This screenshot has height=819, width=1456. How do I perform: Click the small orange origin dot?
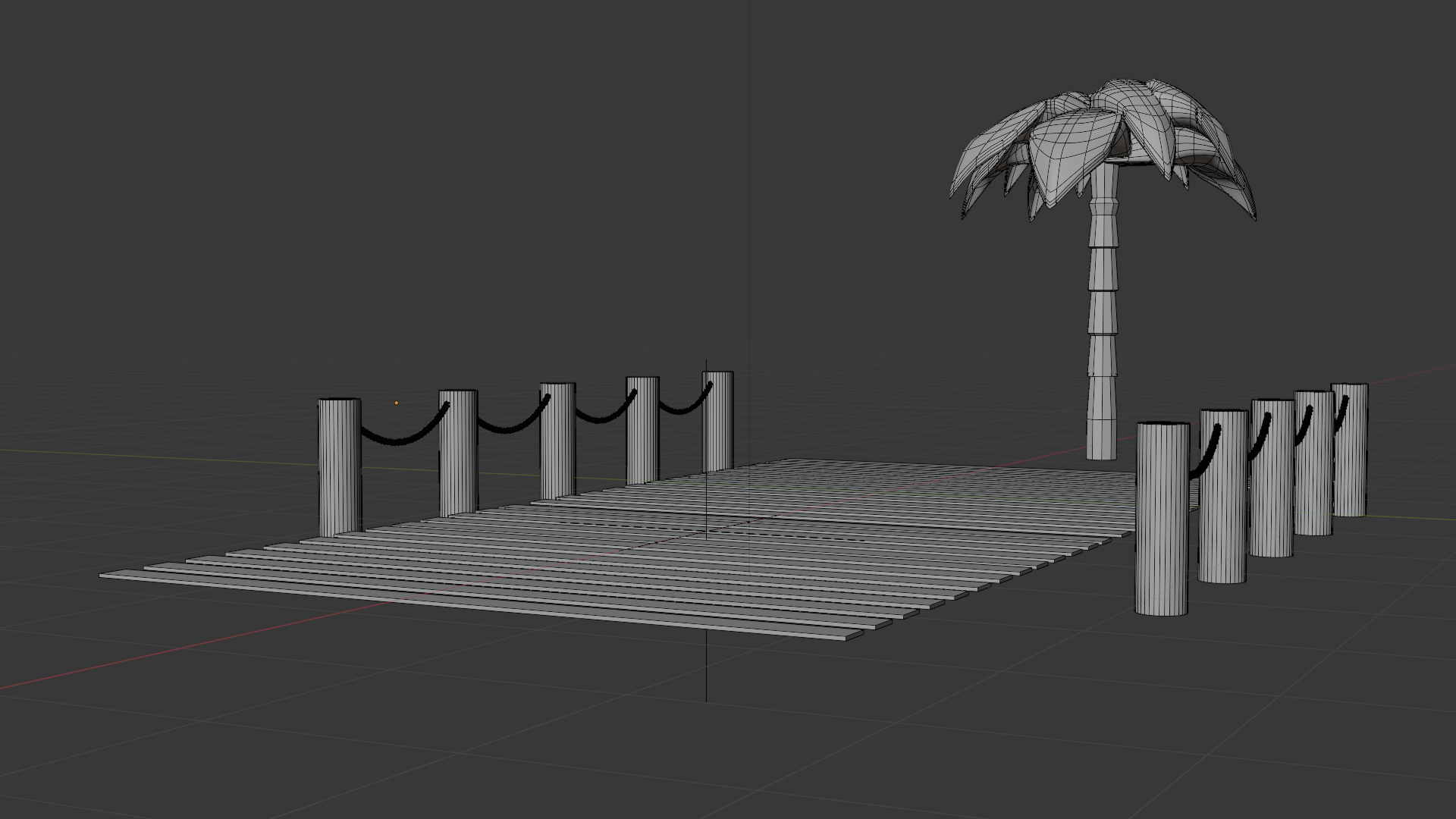[x=396, y=403]
